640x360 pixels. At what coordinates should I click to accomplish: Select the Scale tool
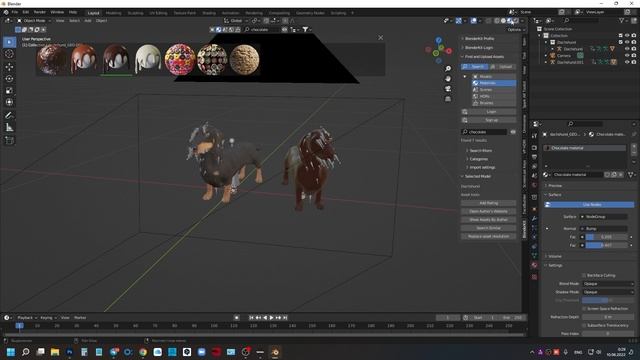pyautogui.click(x=9, y=90)
